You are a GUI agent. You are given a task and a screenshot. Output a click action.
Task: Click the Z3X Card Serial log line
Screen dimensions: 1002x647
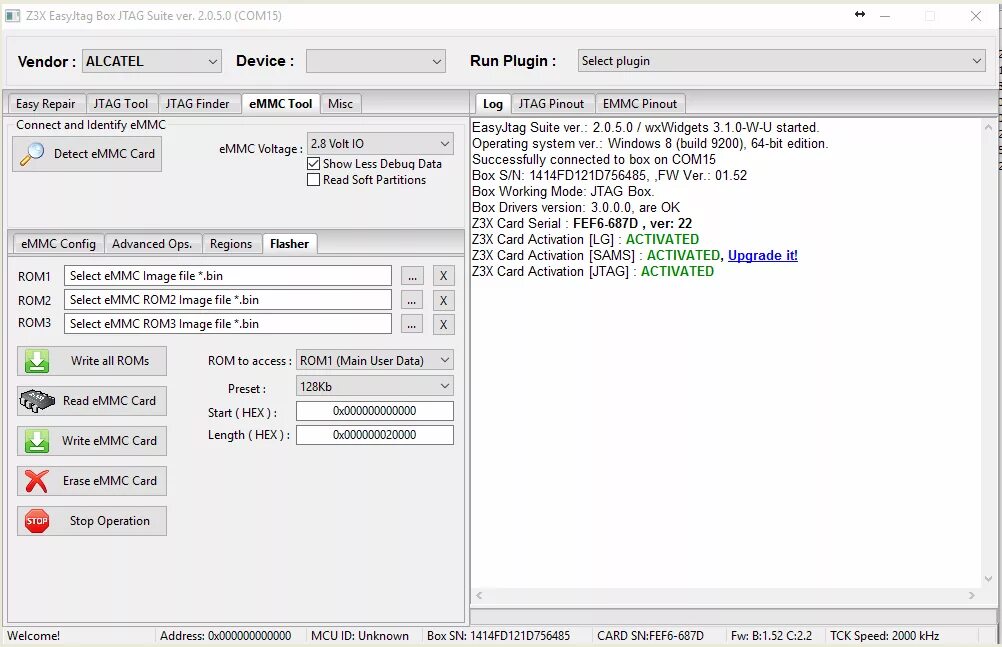coord(582,223)
